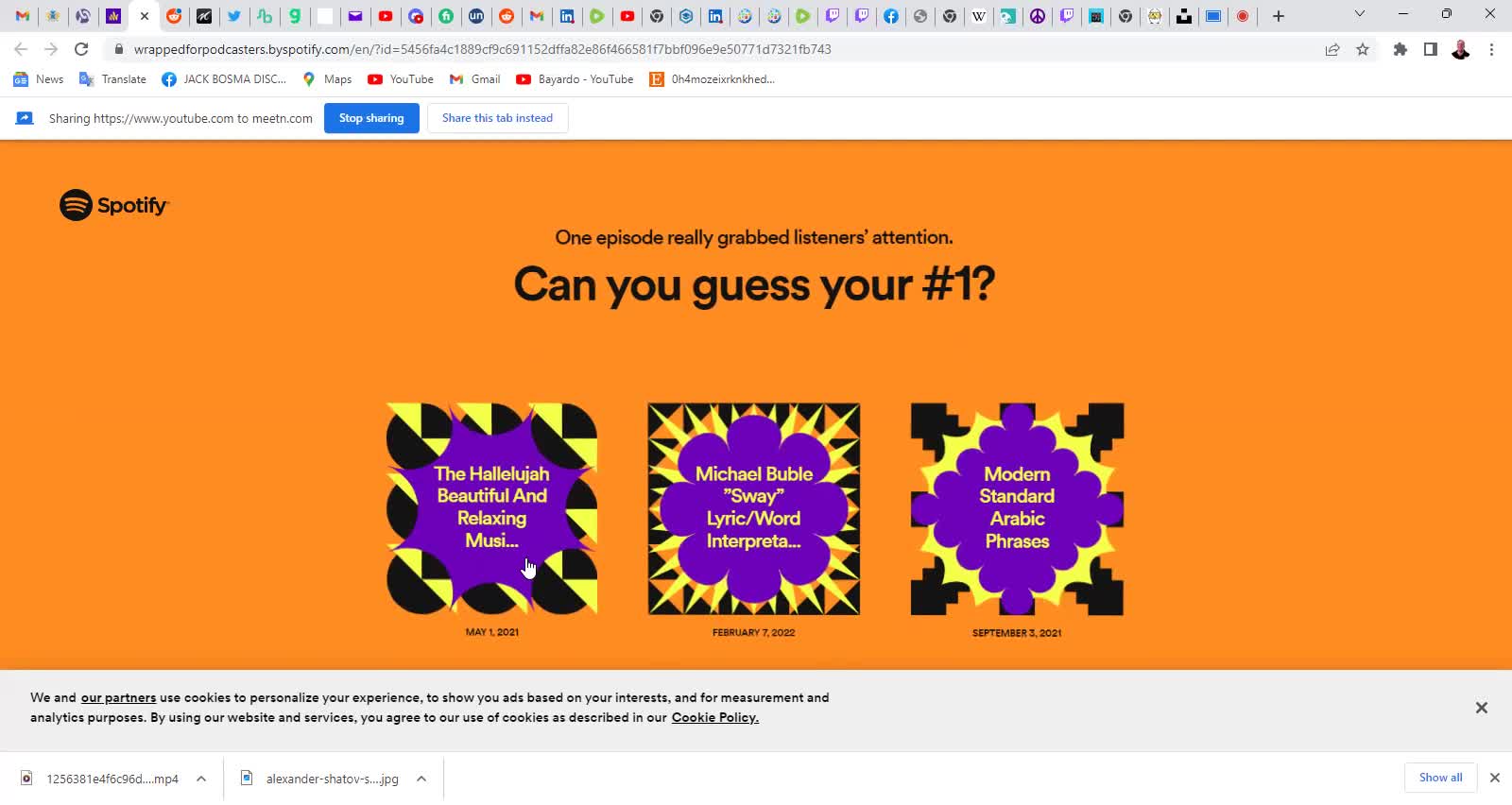The image size is (1512, 805).
Task: Click the FEBRUARY 7, 2022 date text
Action: [754, 633]
